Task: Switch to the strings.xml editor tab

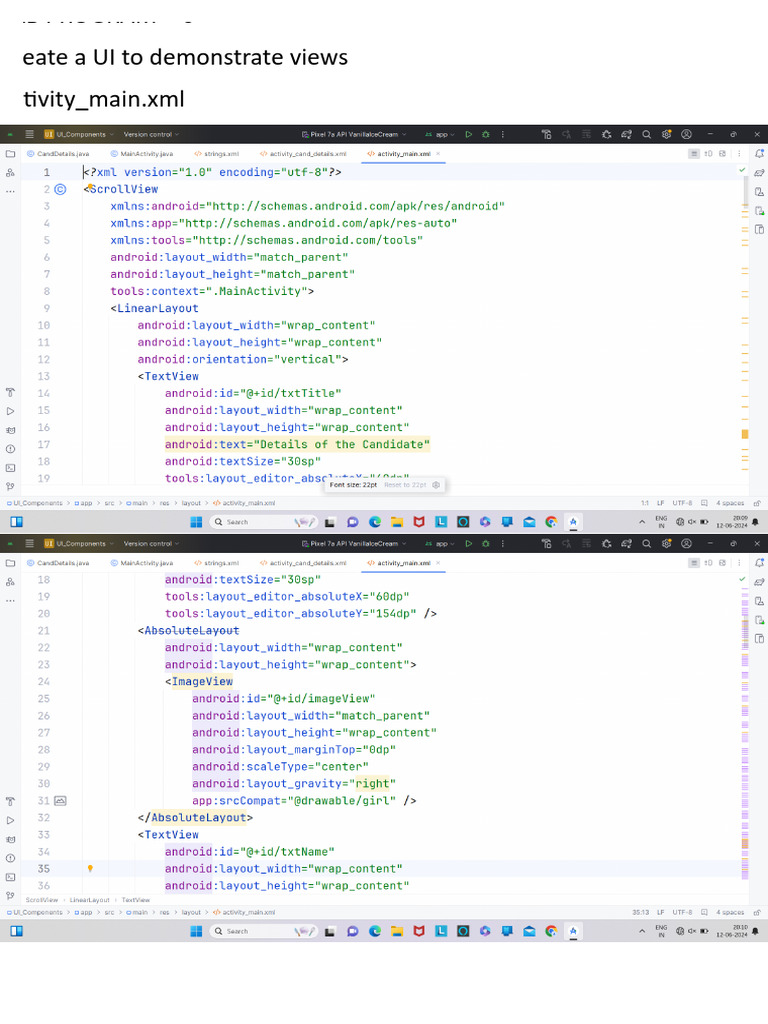Action: pos(216,154)
